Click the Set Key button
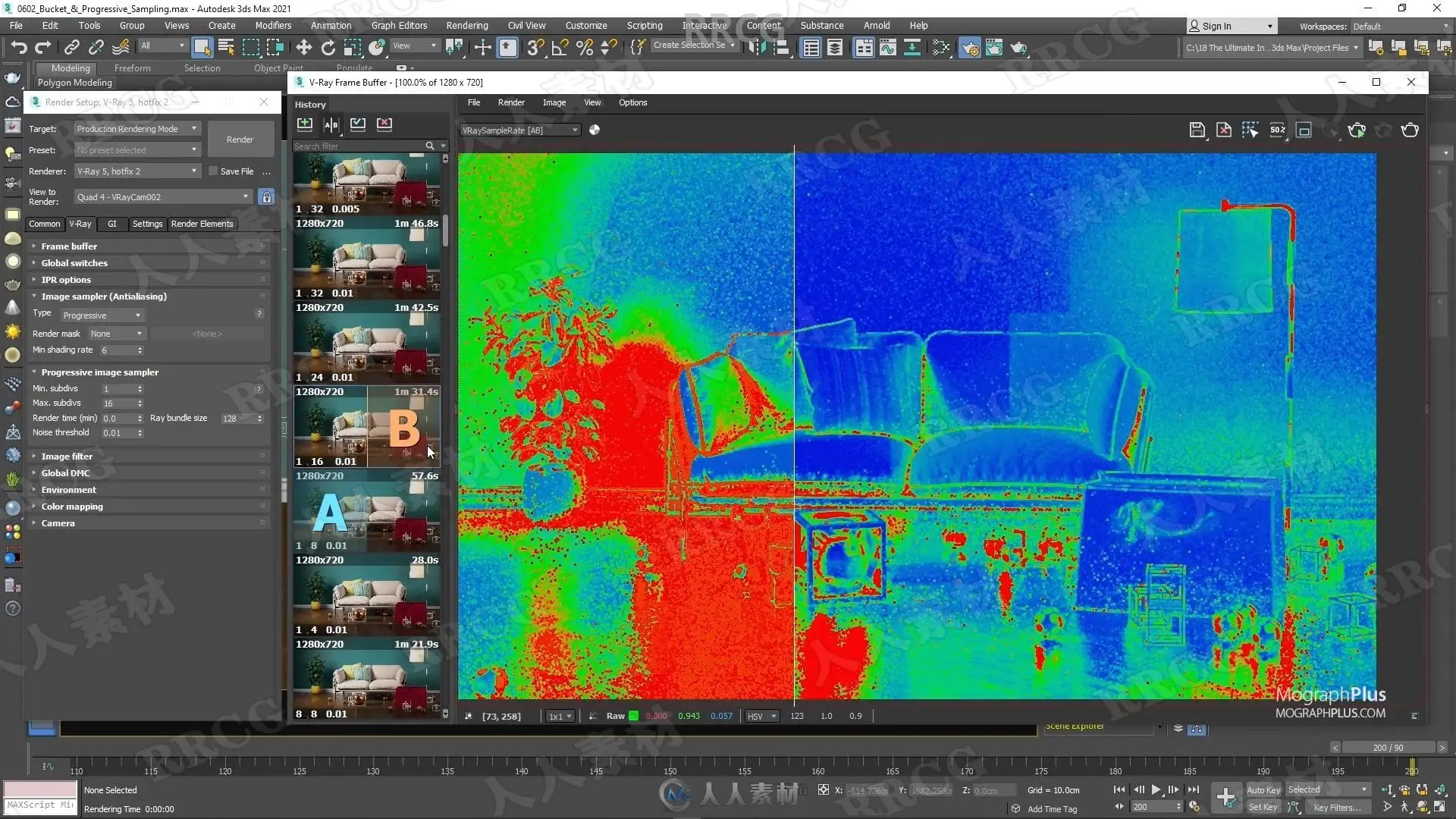The width and height of the screenshot is (1456, 819). click(1263, 808)
